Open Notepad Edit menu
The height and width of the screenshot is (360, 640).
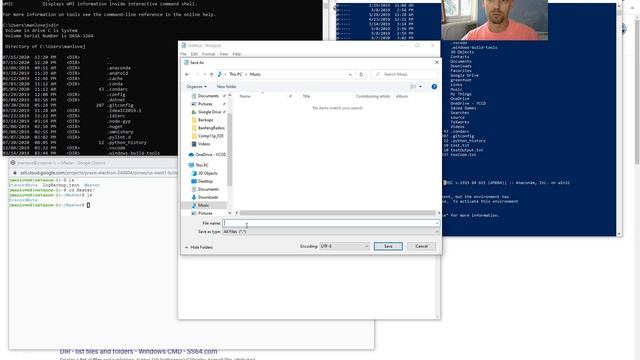pos(194,54)
